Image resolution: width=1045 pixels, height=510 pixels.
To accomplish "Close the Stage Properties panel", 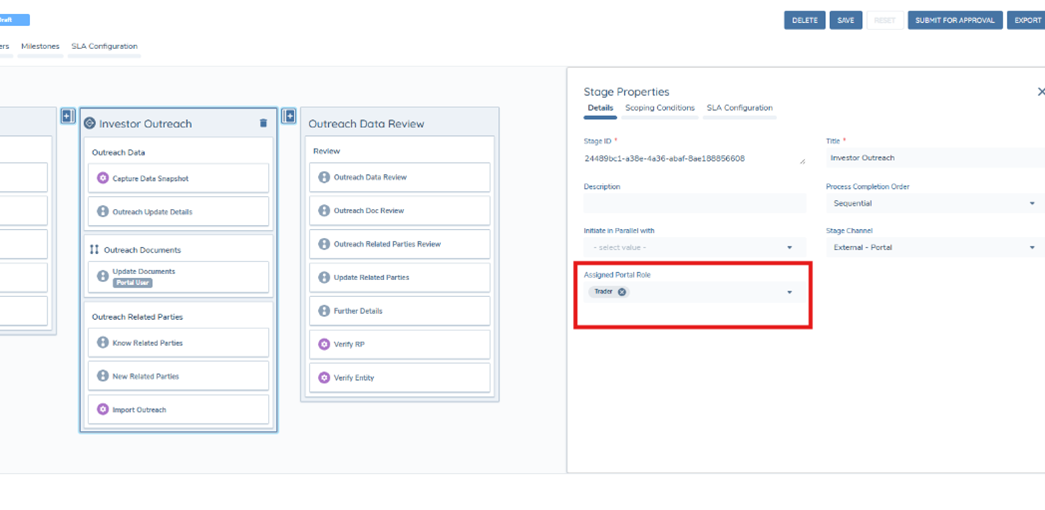I will tap(1040, 92).
